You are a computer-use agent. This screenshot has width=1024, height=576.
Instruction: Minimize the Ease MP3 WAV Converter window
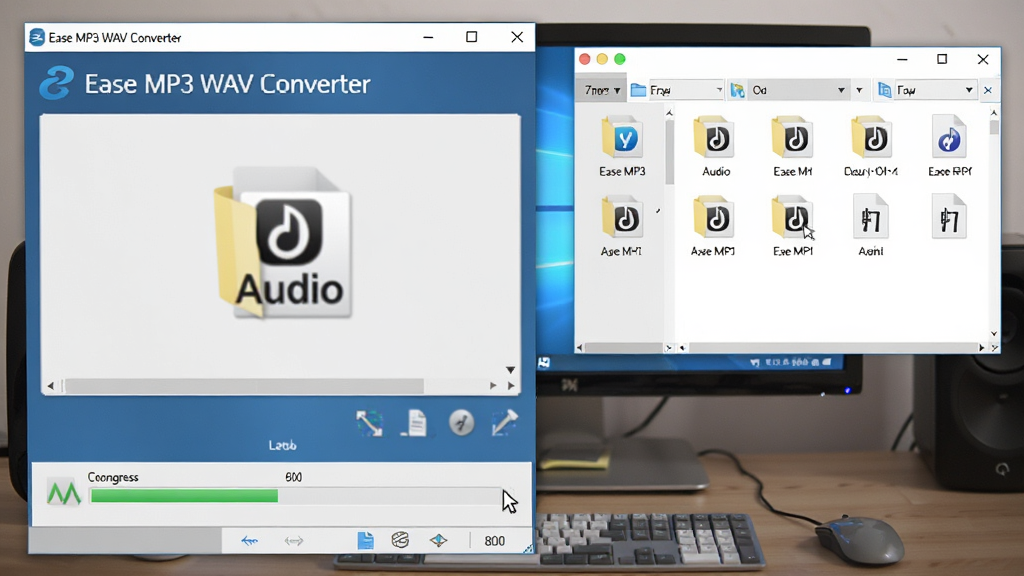(428, 37)
